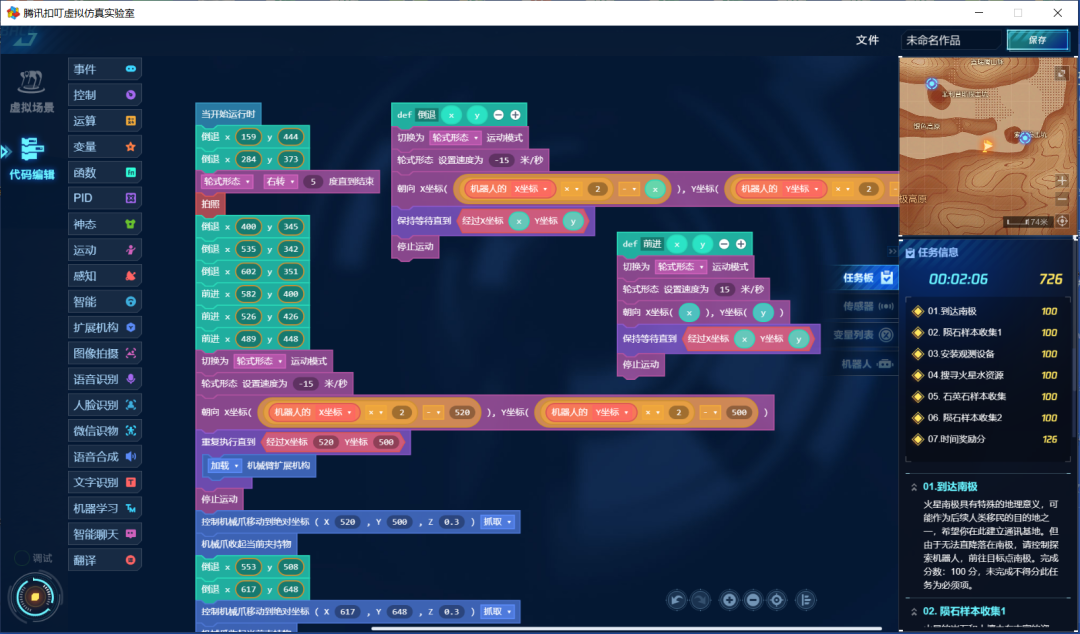
Task: Open the 事件 block category
Action: [x=105, y=69]
